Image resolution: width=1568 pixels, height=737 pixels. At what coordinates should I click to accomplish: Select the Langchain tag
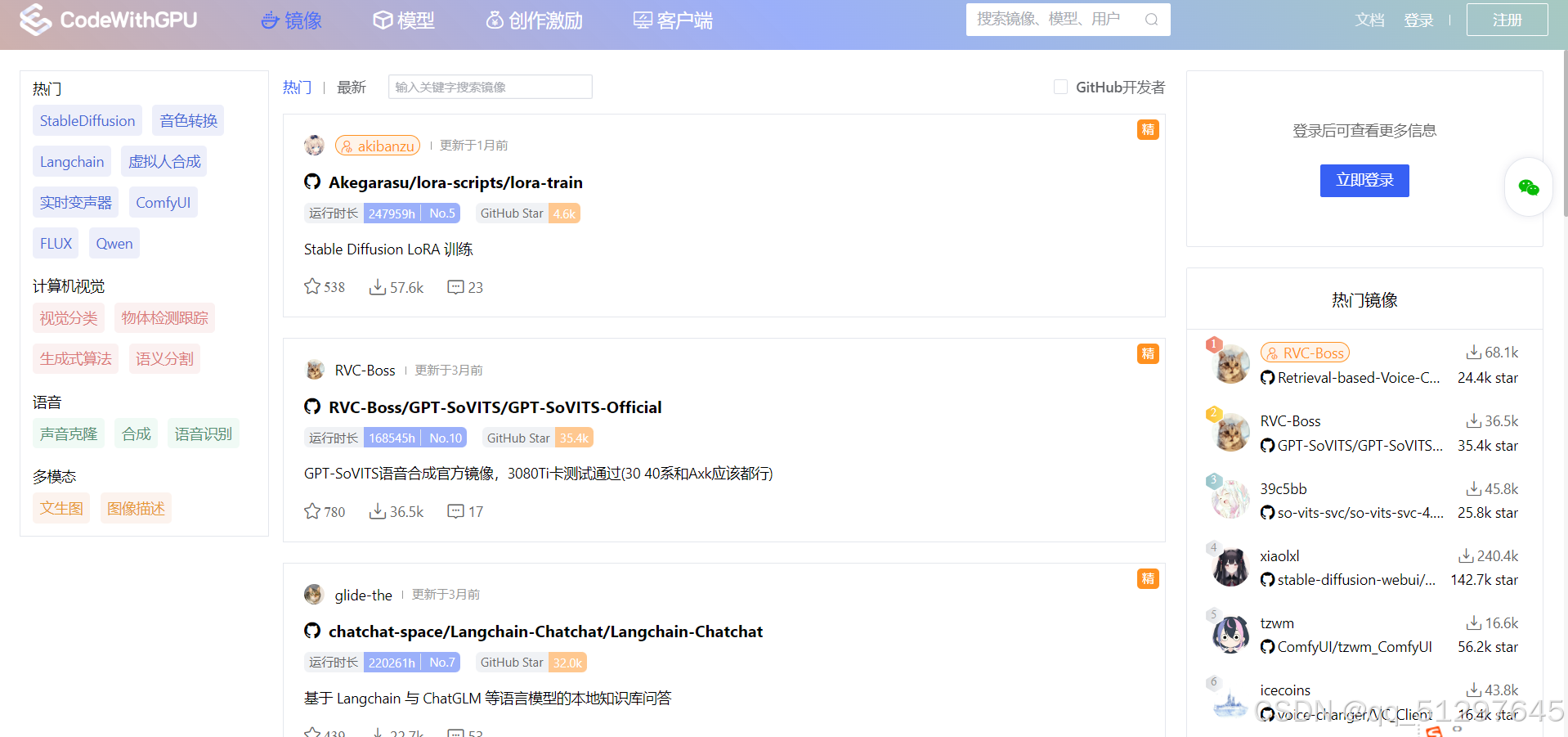click(72, 161)
